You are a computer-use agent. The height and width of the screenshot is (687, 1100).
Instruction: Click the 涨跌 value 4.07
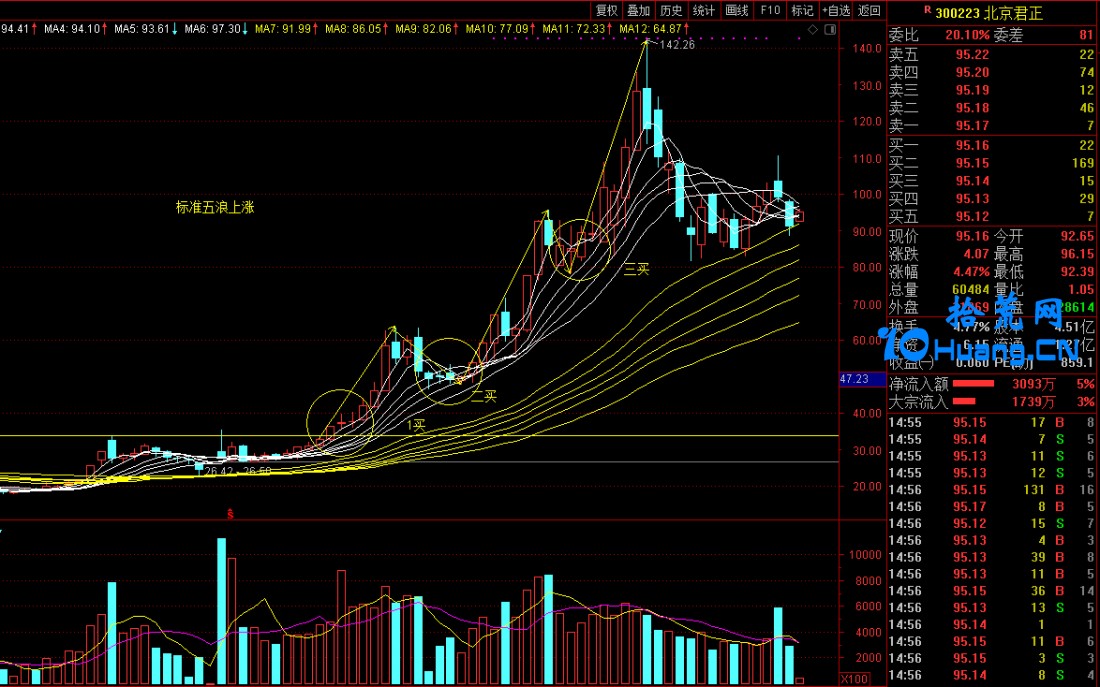pos(976,254)
